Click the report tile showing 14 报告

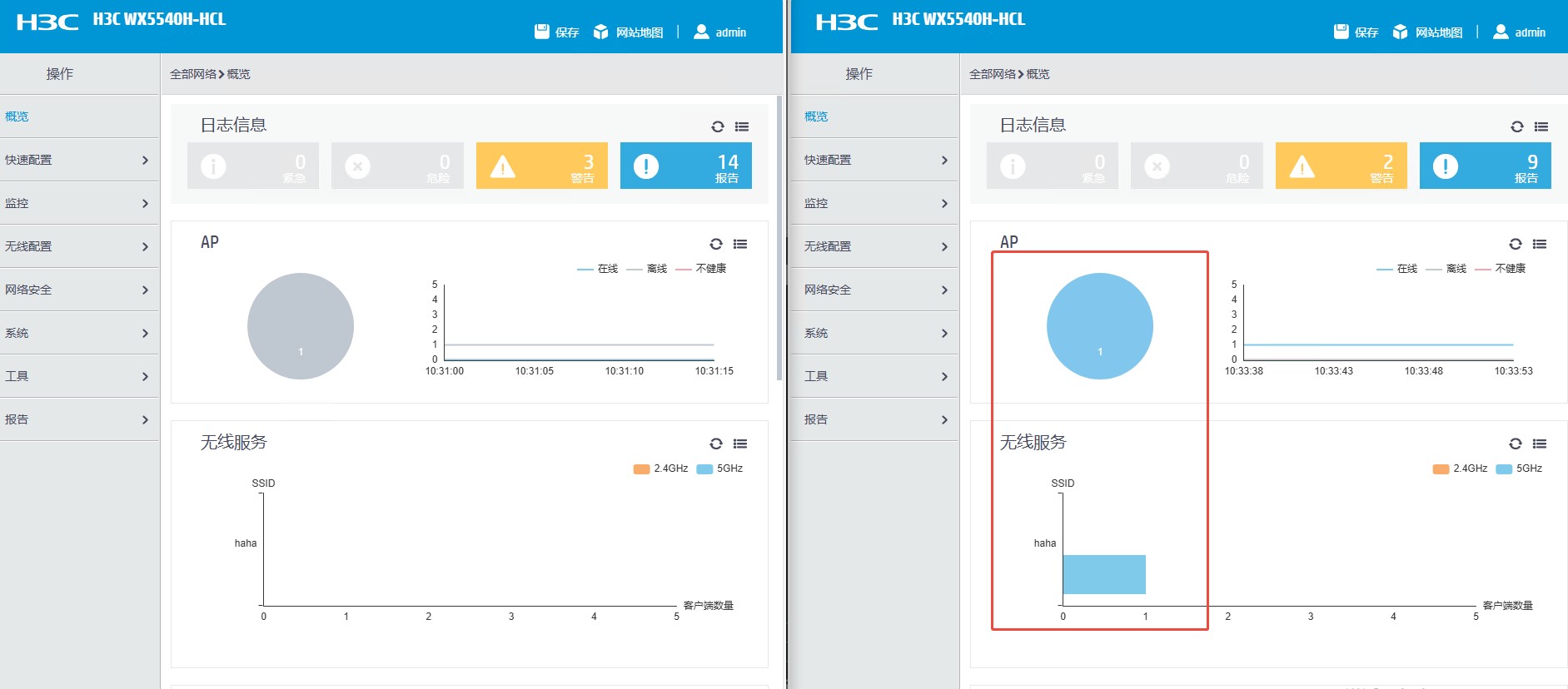[x=686, y=166]
